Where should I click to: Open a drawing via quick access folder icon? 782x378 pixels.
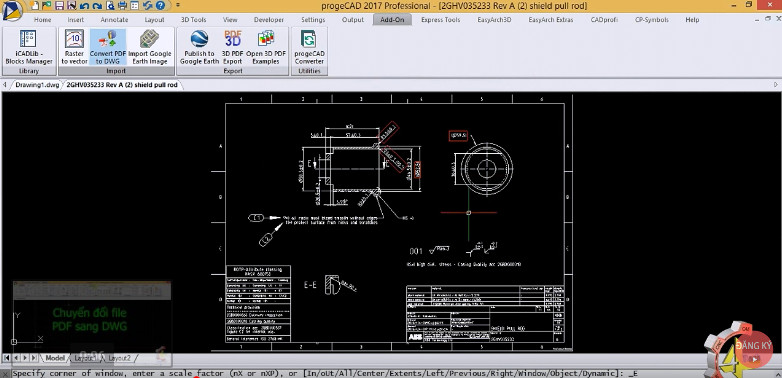pyautogui.click(x=46, y=5)
